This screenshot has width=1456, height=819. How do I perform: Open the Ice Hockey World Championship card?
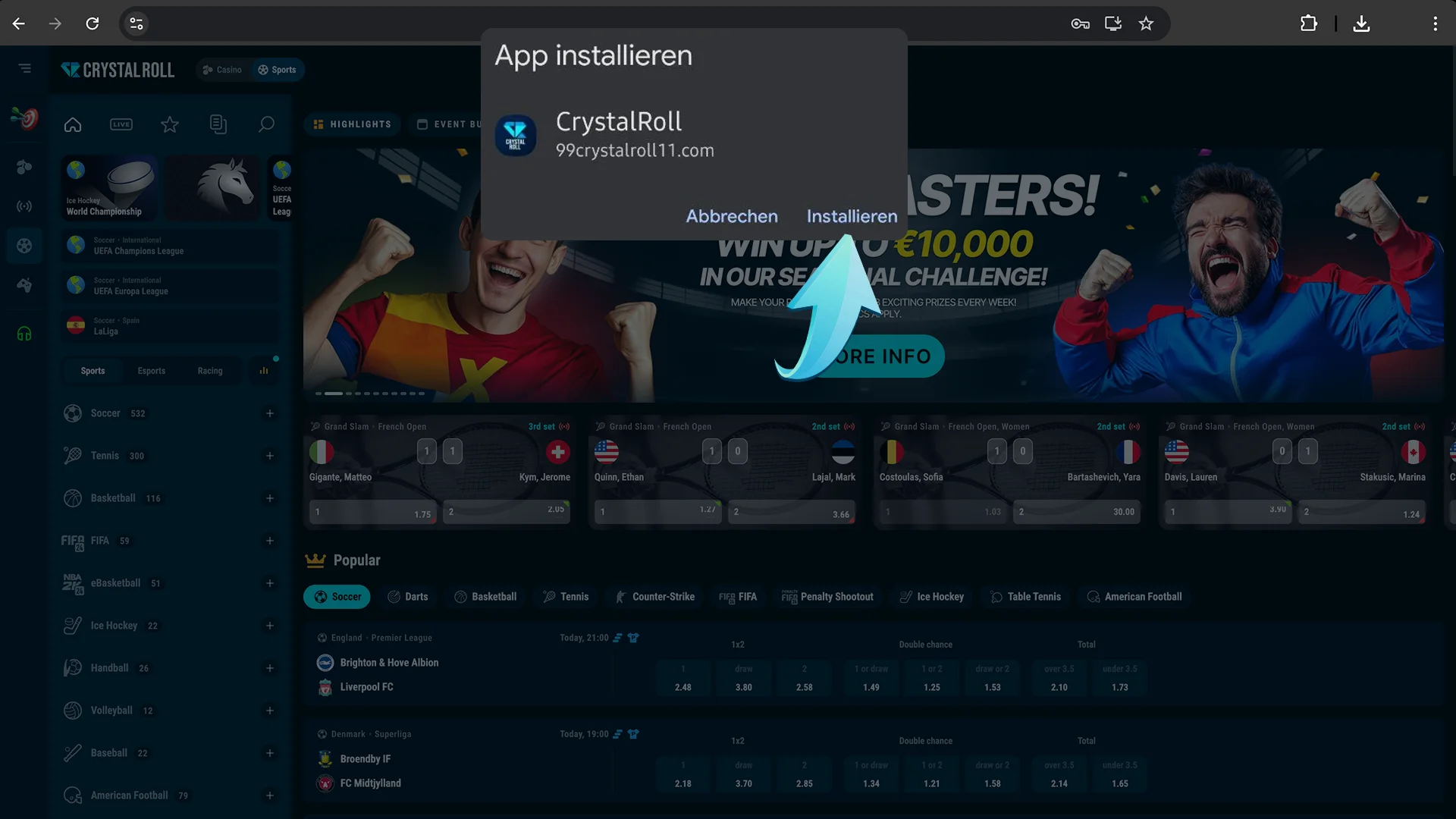[x=108, y=188]
